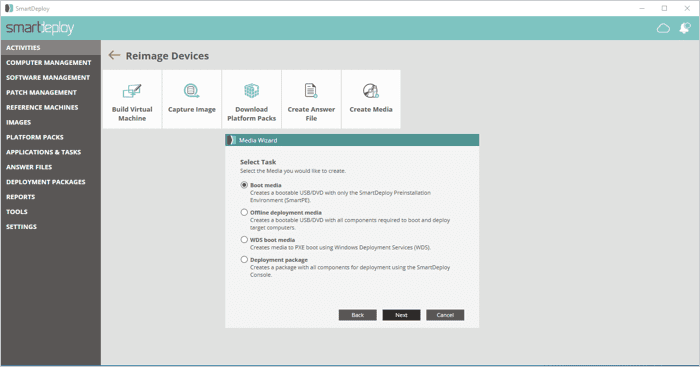
Task: Choose Offline deployment media option
Action: 244,213
